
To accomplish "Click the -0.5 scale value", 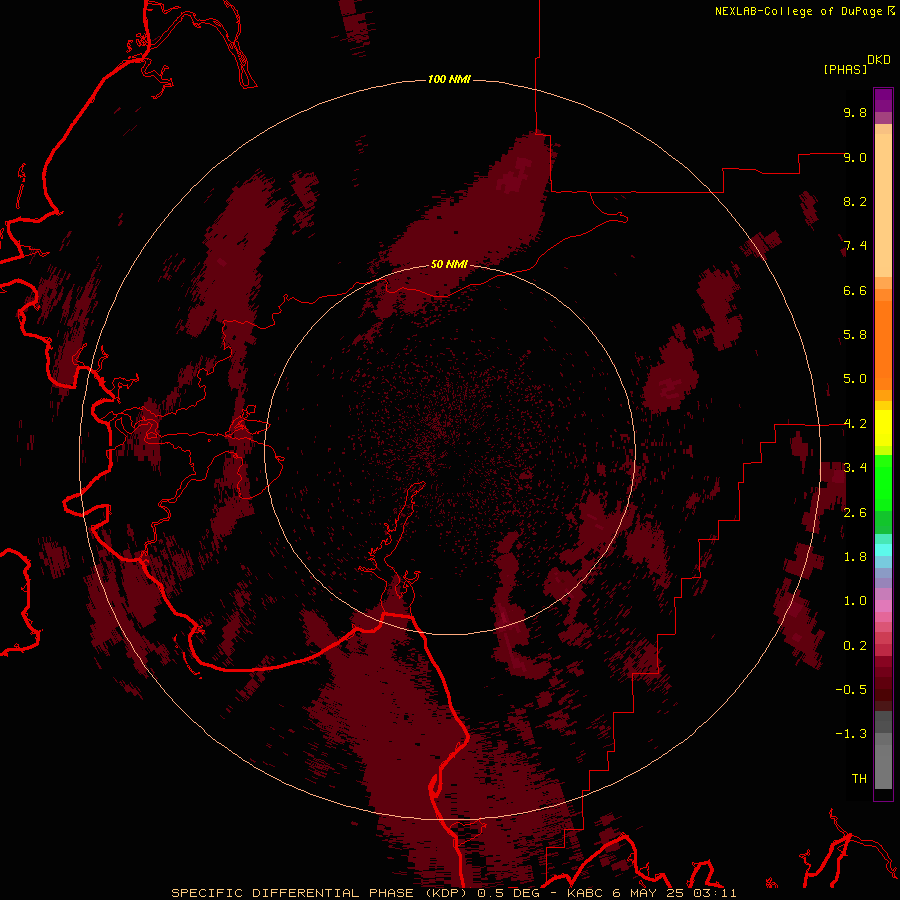I will pyautogui.click(x=851, y=690).
